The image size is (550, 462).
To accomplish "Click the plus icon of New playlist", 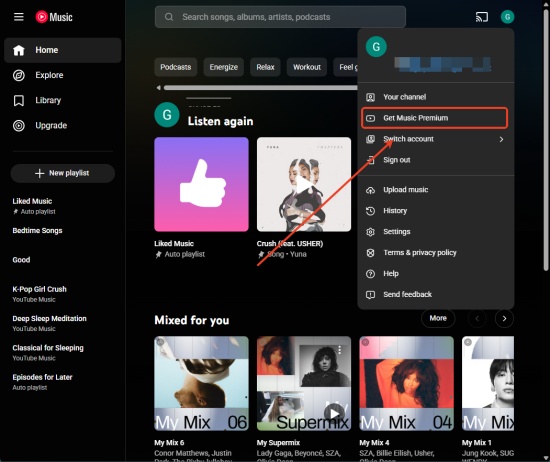I will (40, 173).
